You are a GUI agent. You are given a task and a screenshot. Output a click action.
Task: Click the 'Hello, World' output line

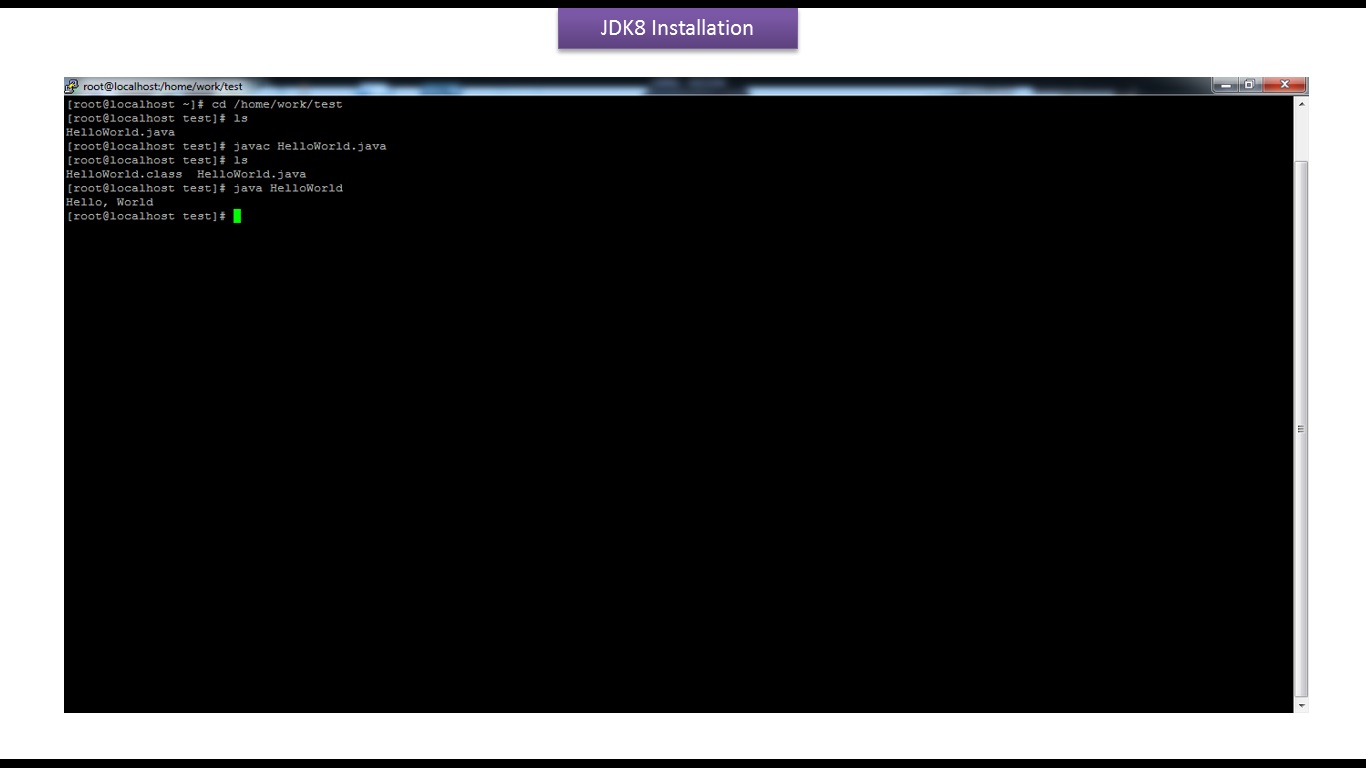point(109,202)
